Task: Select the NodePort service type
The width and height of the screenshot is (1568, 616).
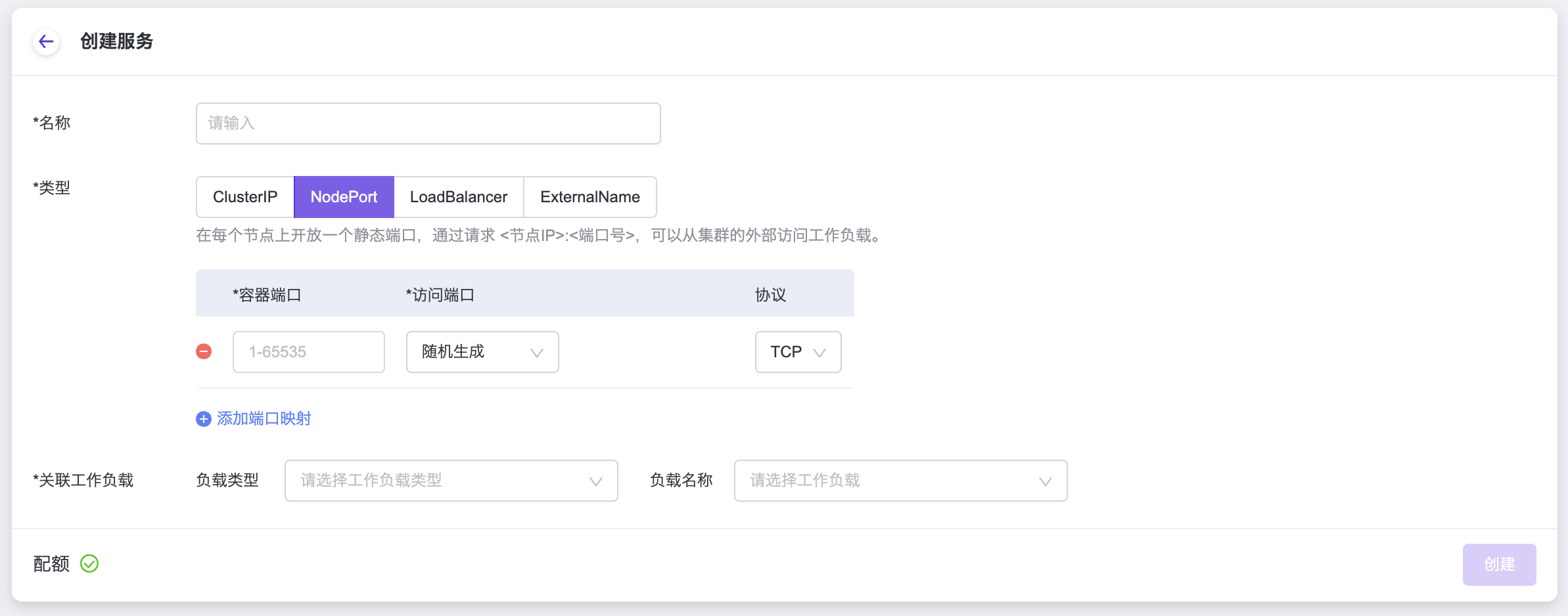Action: point(344,197)
